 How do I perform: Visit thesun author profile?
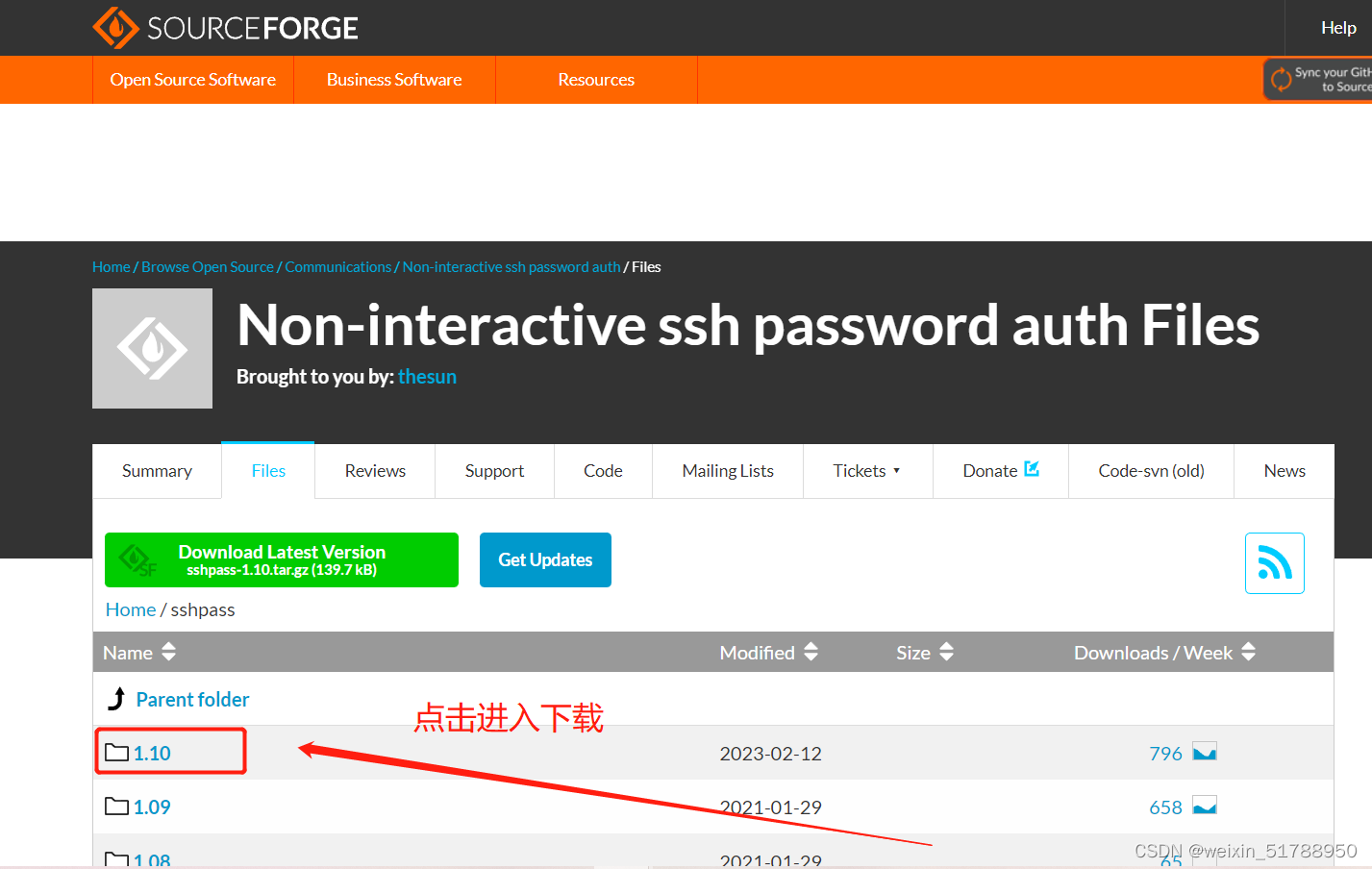click(427, 377)
